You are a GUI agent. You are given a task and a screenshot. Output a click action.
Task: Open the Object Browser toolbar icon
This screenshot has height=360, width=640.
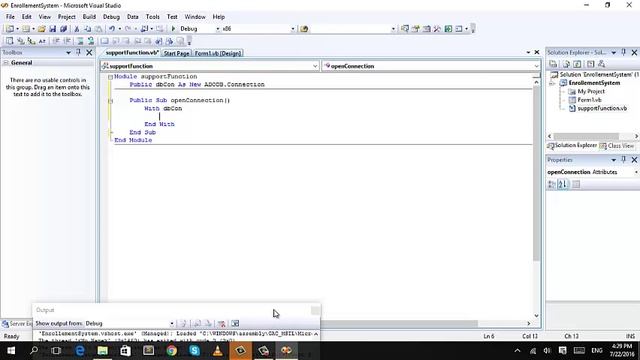427,29
